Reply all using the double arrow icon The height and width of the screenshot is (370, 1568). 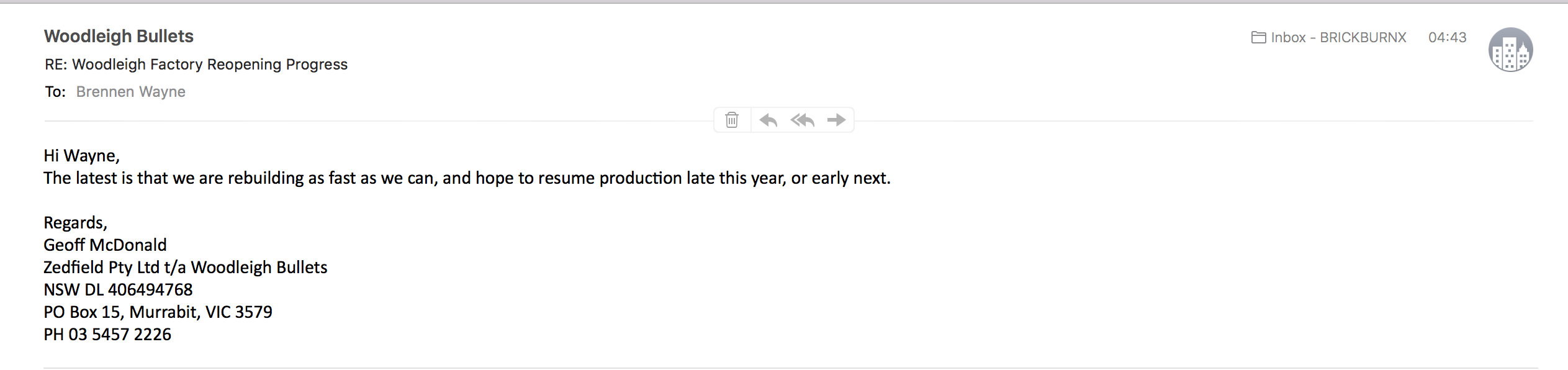802,120
